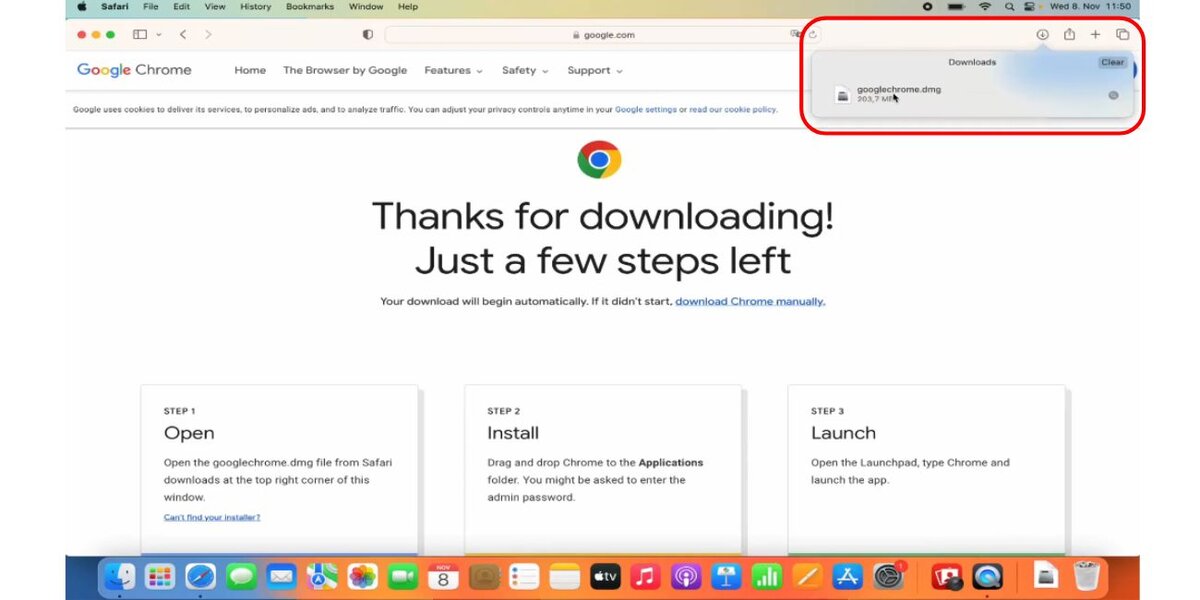Toggle Safari sidebar button
Image resolution: width=1200 pixels, height=600 pixels.
[140, 34]
